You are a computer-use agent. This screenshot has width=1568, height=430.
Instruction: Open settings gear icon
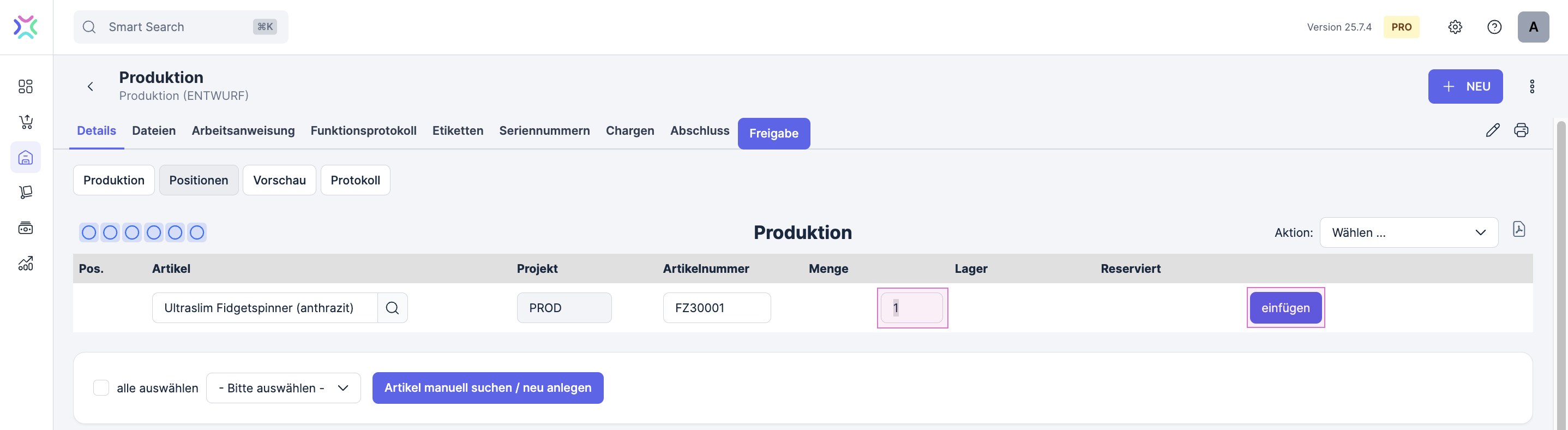1455,27
